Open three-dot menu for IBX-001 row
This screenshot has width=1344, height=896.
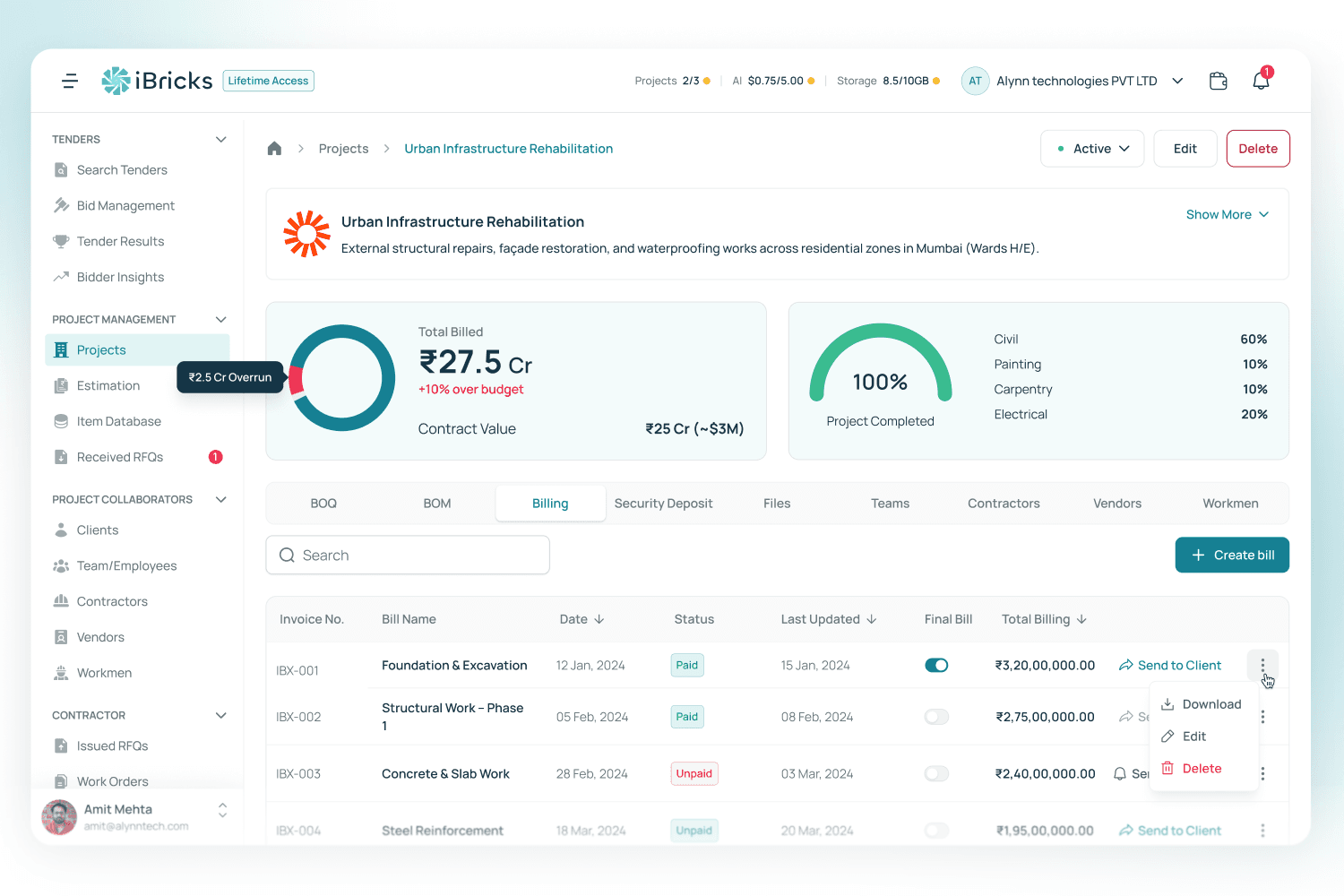click(x=1262, y=666)
